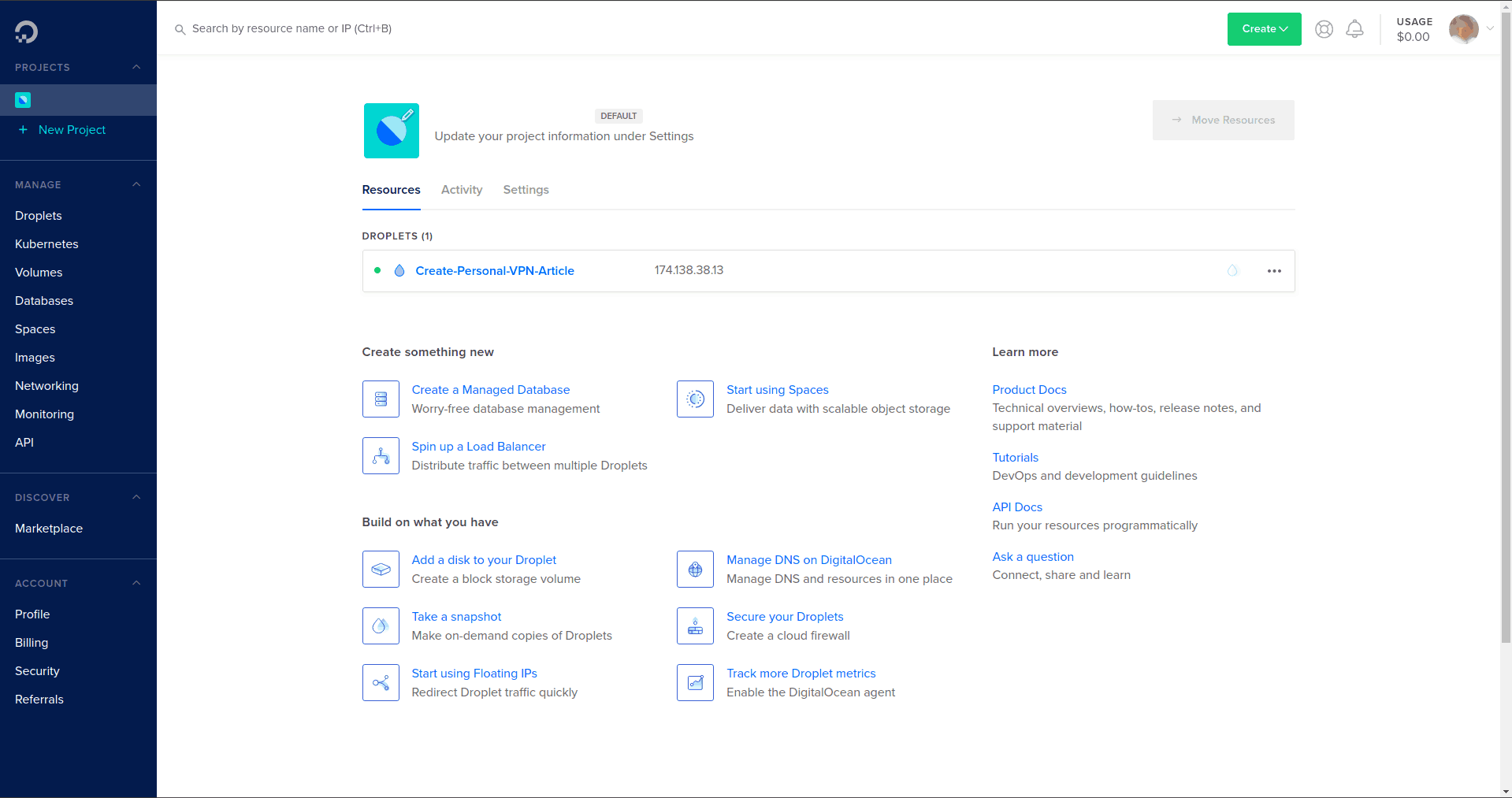Screen dimensions: 1512x798
Task: Click the project icon in sidebar
Action: tap(23, 100)
